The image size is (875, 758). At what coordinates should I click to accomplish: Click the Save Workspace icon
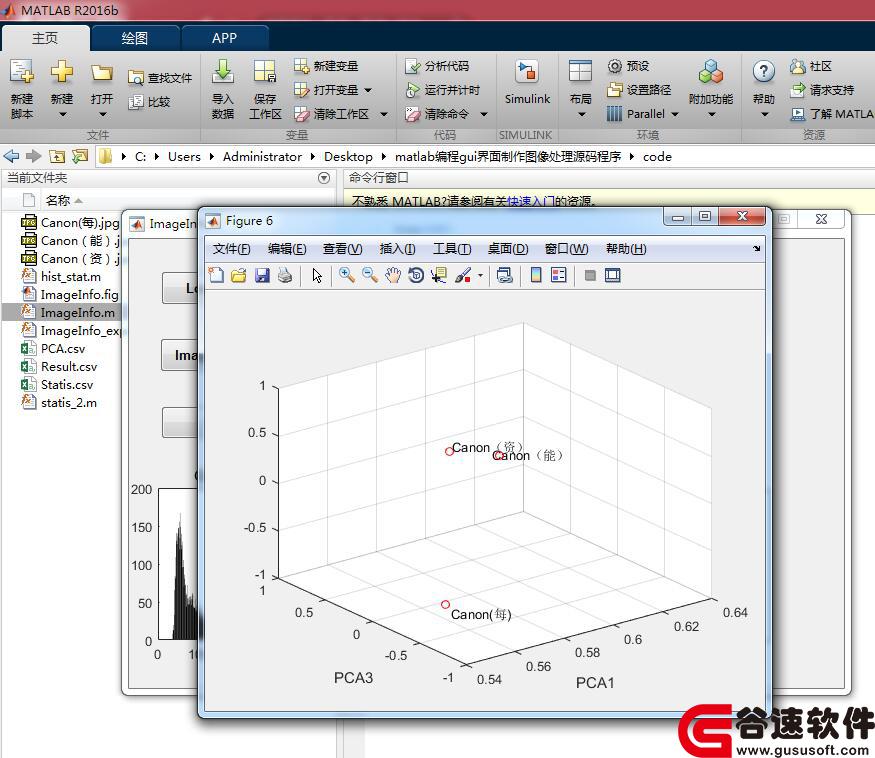tap(265, 71)
